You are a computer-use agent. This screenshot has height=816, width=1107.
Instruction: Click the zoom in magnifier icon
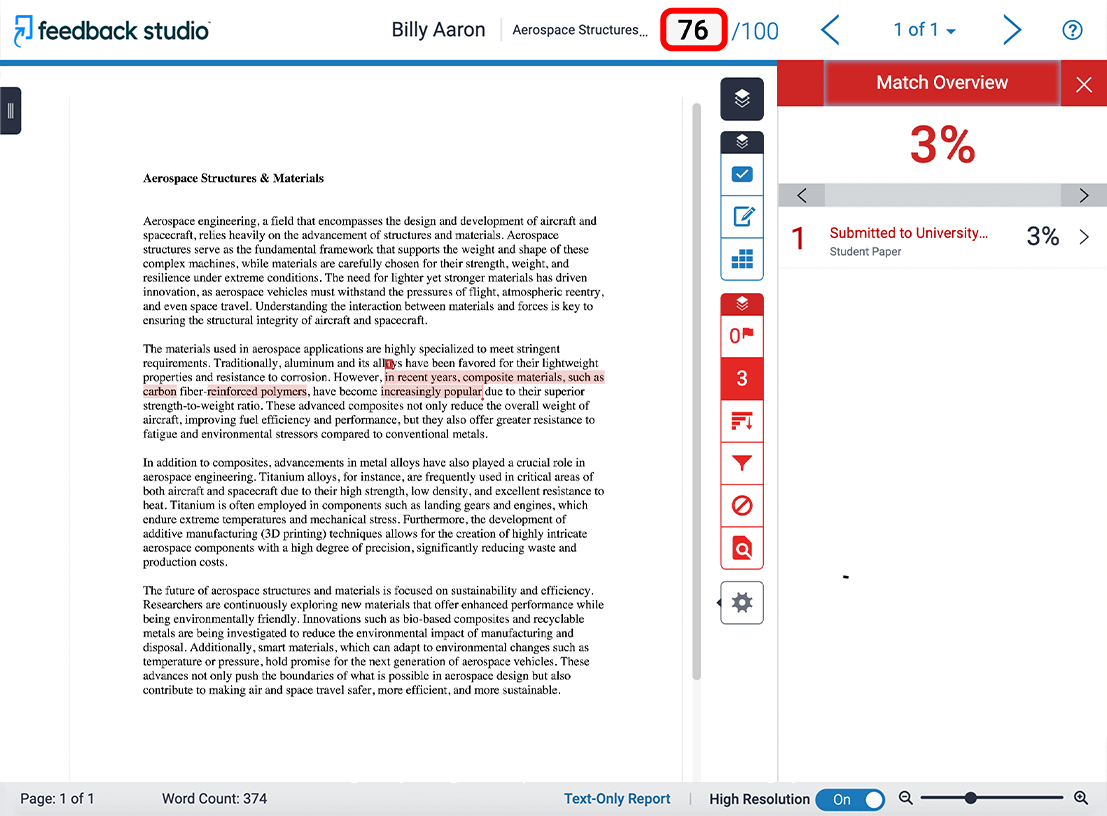(x=1081, y=798)
